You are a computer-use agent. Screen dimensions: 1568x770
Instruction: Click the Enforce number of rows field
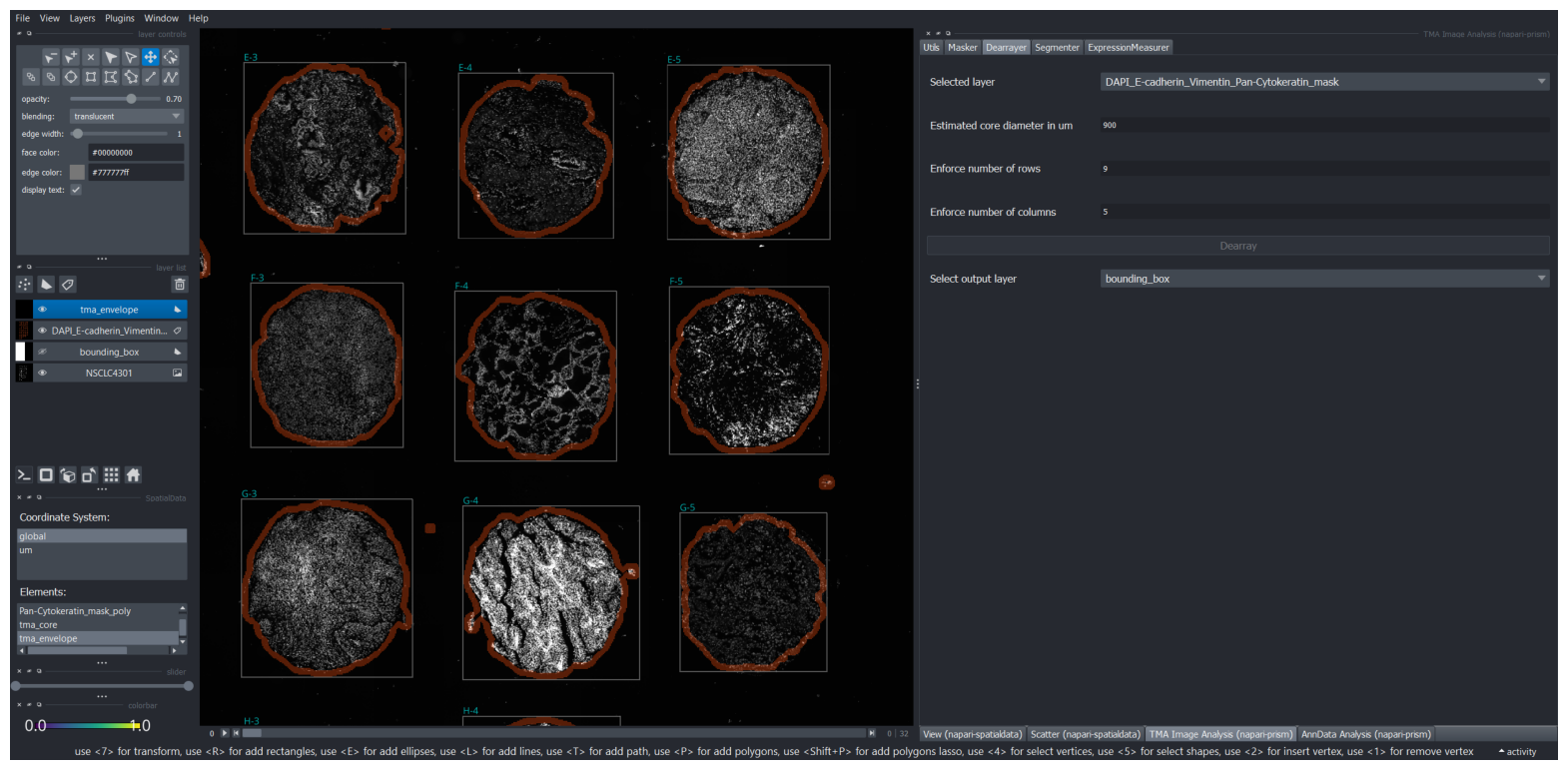pyautogui.click(x=1324, y=169)
